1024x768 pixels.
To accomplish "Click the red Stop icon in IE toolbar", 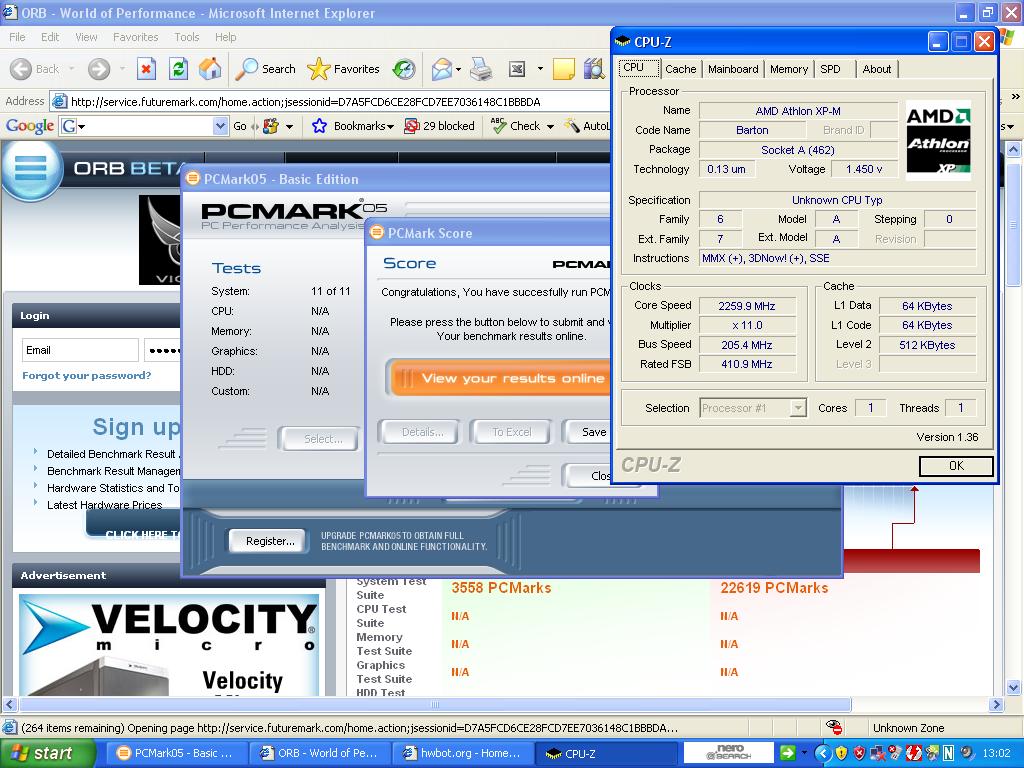I will pyautogui.click(x=146, y=69).
